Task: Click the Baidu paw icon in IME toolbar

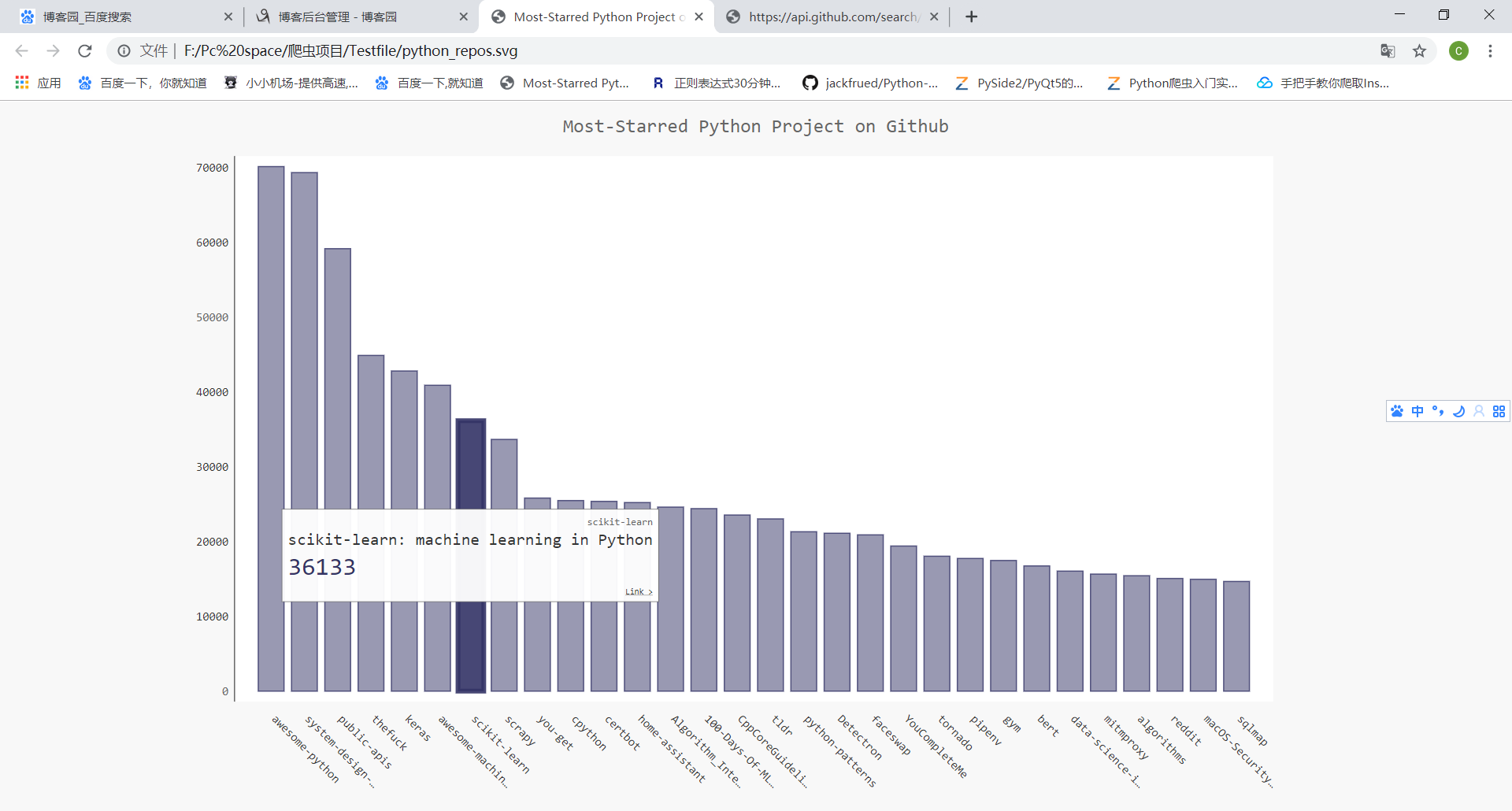Action: (1397, 411)
